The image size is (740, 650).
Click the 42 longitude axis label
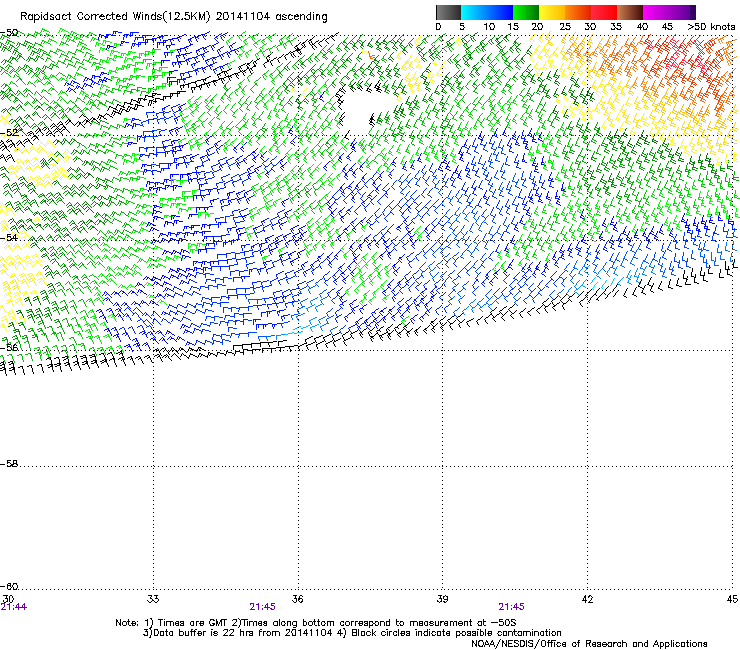tap(587, 599)
